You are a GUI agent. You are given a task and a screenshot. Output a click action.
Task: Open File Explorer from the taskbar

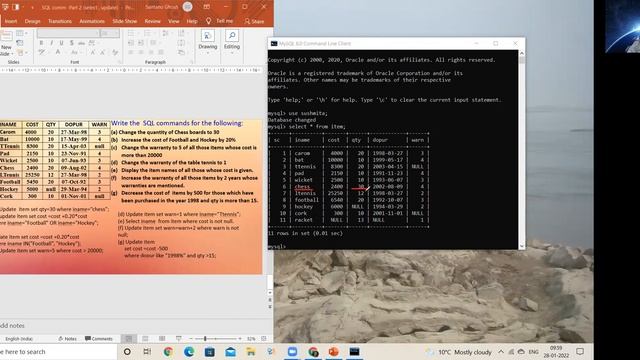tap(251, 352)
